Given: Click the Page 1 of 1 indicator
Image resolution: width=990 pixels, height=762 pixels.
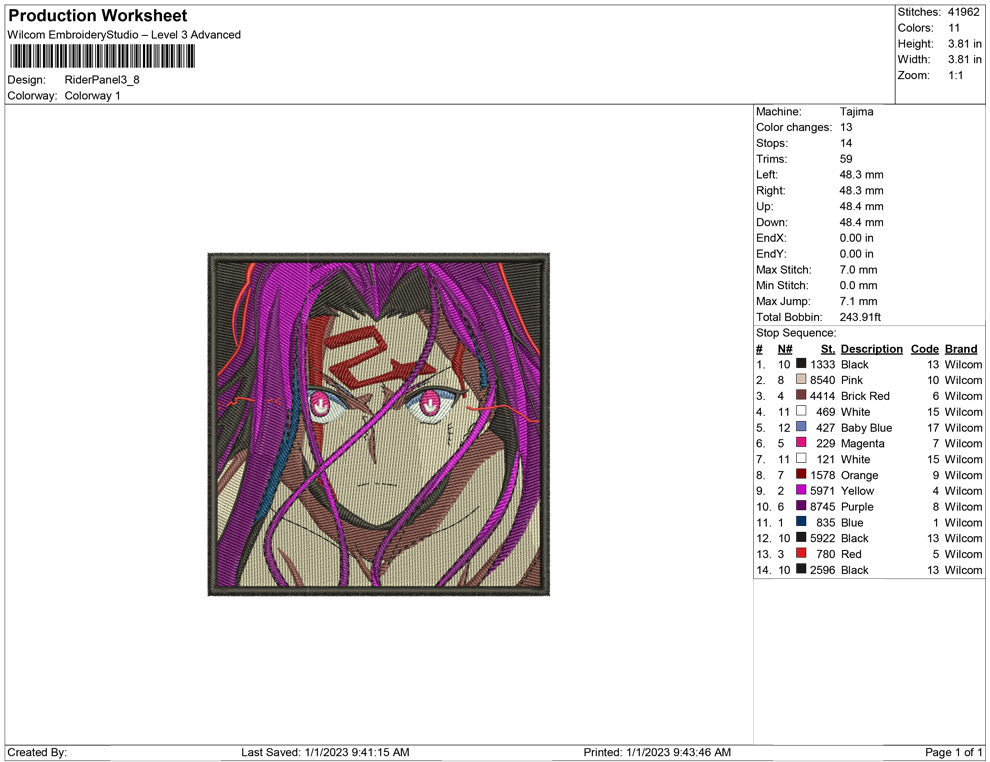Looking at the screenshot, I should (x=953, y=752).
